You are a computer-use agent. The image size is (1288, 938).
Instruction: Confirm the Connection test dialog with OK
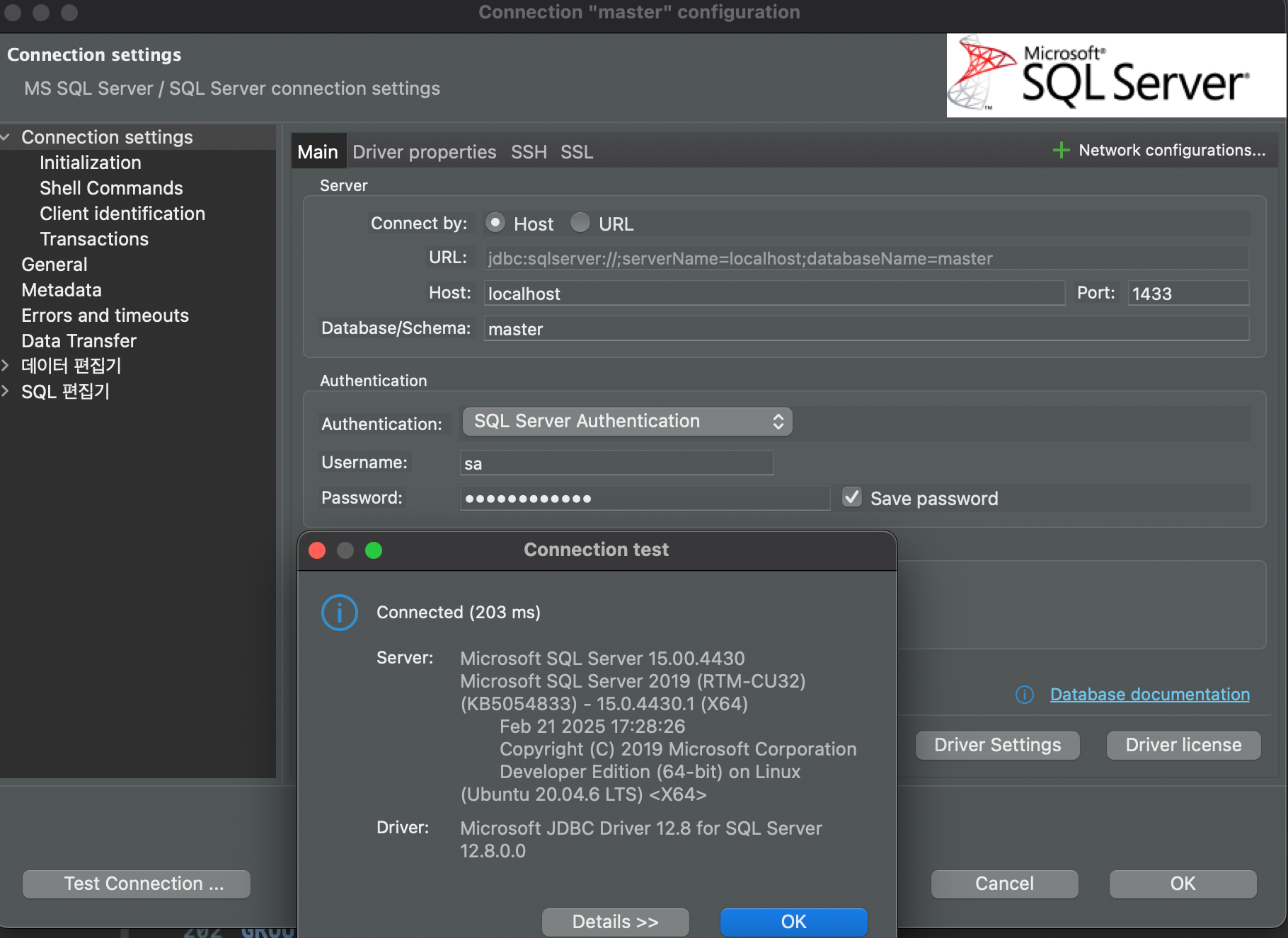click(x=794, y=922)
